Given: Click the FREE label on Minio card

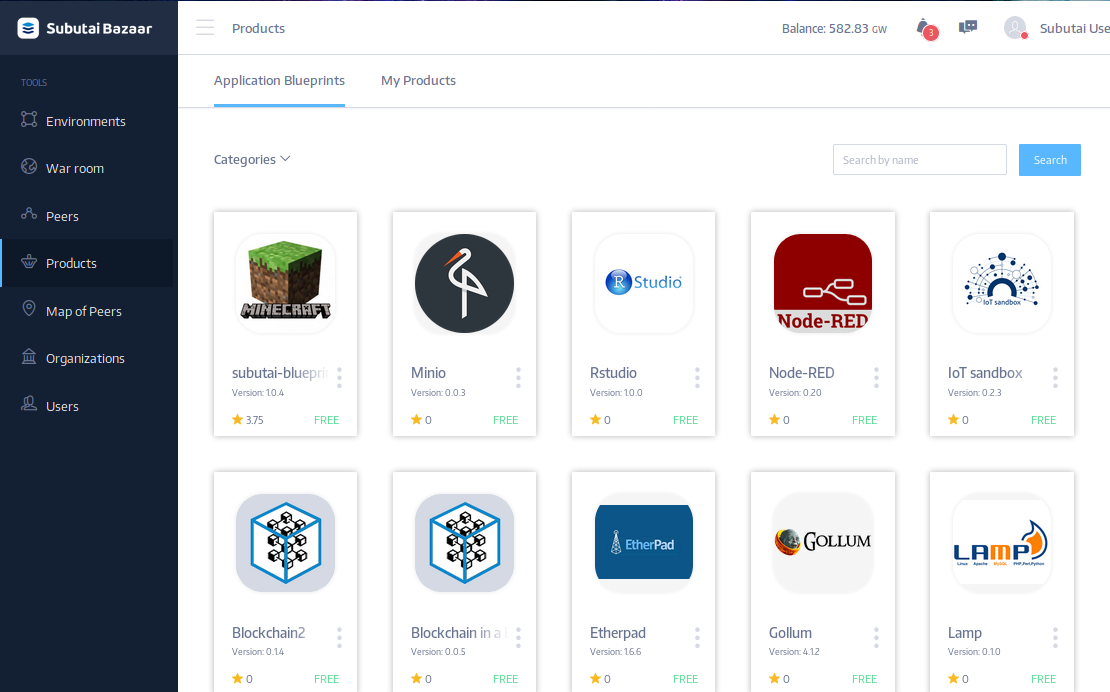Looking at the screenshot, I should click(505, 420).
